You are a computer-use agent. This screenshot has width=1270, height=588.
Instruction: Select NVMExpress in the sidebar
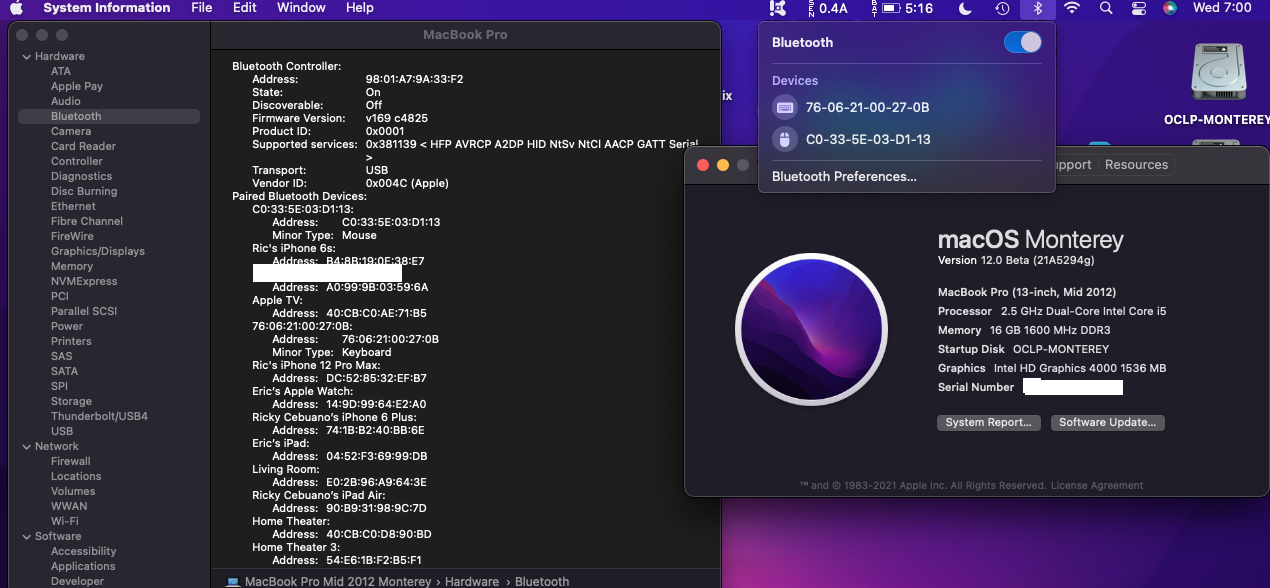[84, 281]
